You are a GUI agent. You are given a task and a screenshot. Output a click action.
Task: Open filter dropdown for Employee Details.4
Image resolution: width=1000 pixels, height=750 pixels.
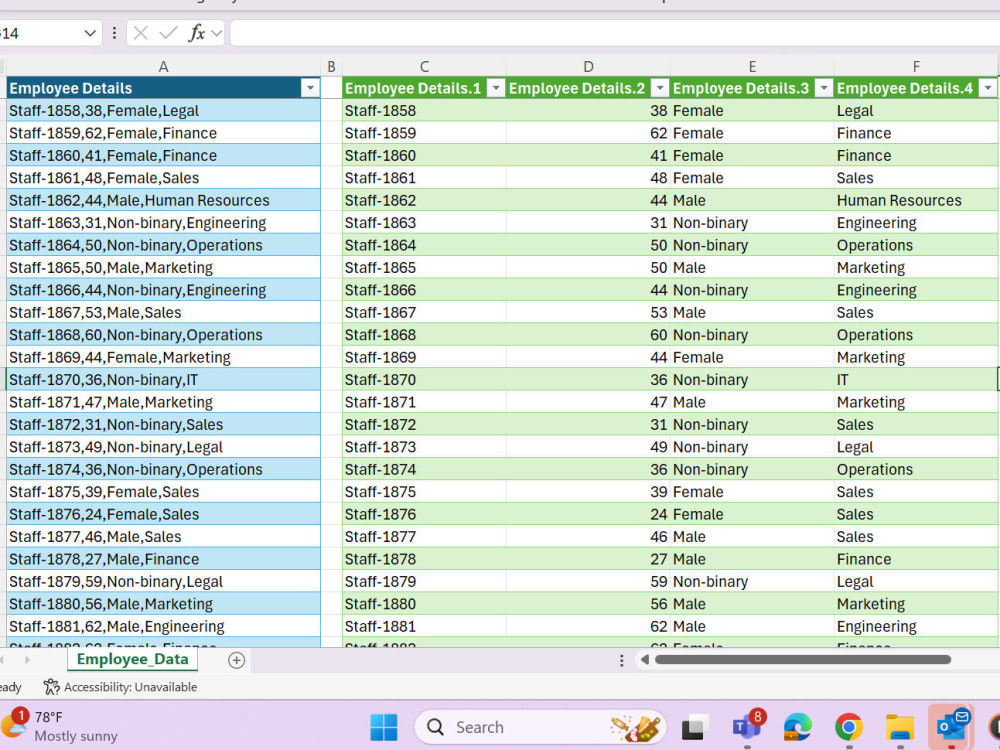(988, 88)
